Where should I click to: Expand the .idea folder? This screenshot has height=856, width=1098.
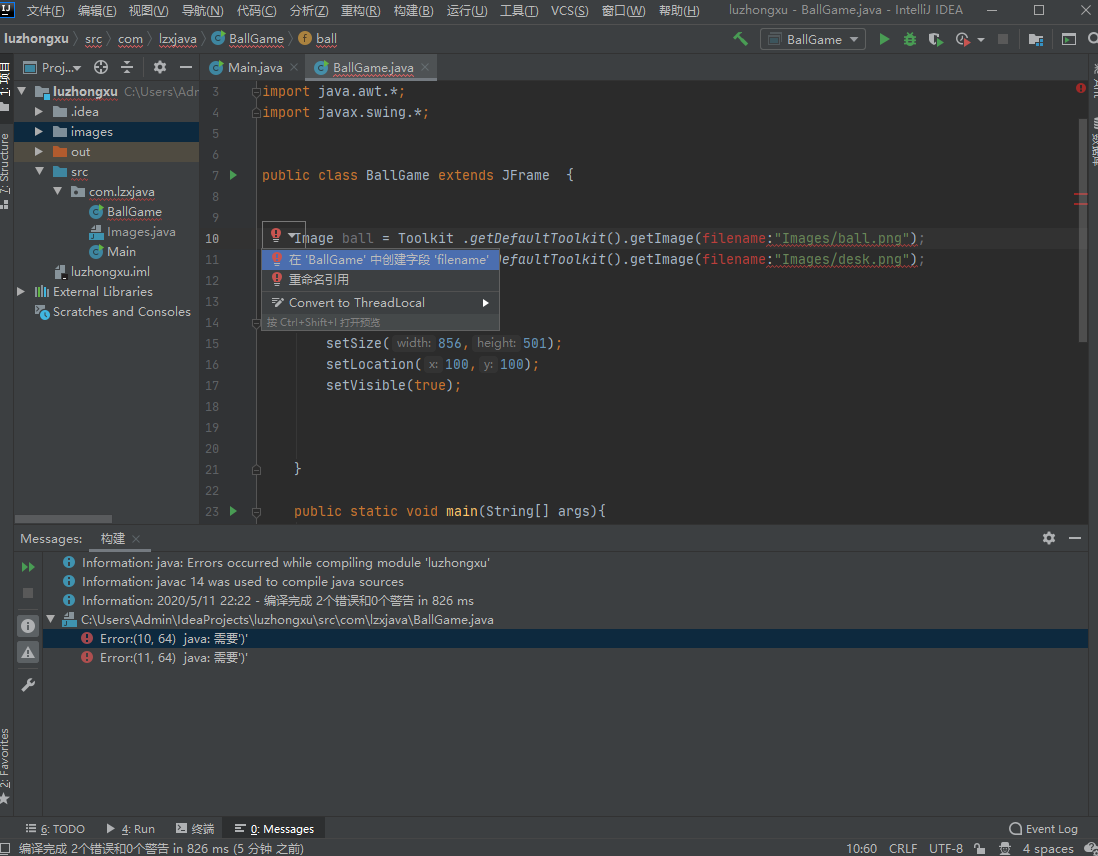pos(39,111)
